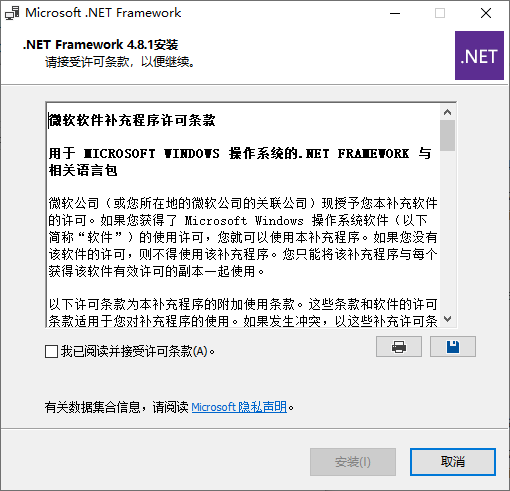
Task: Print the license terms with printer icon
Action: 399,347
